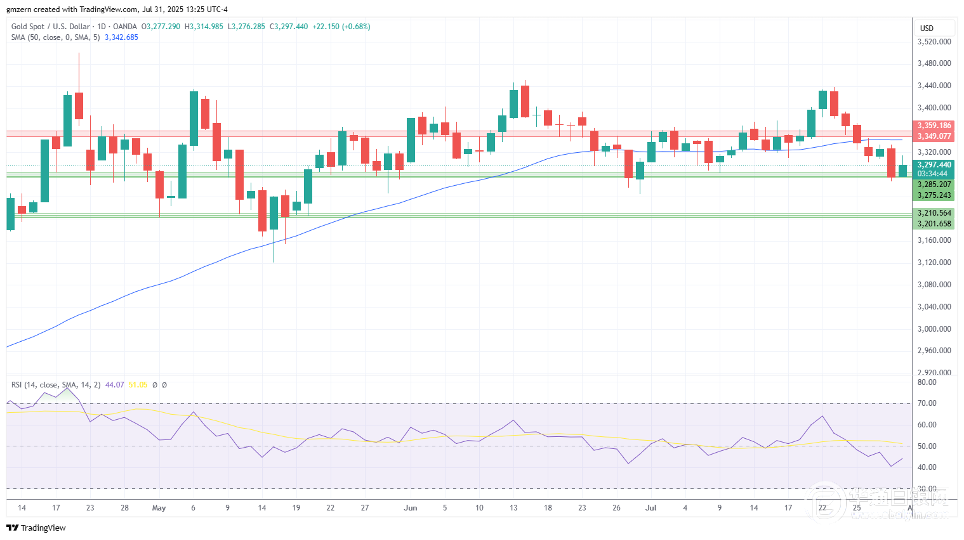This screenshot has height=540, width=964.
Task: Click the second empty-value symbol in RSI legend
Action: (164, 385)
